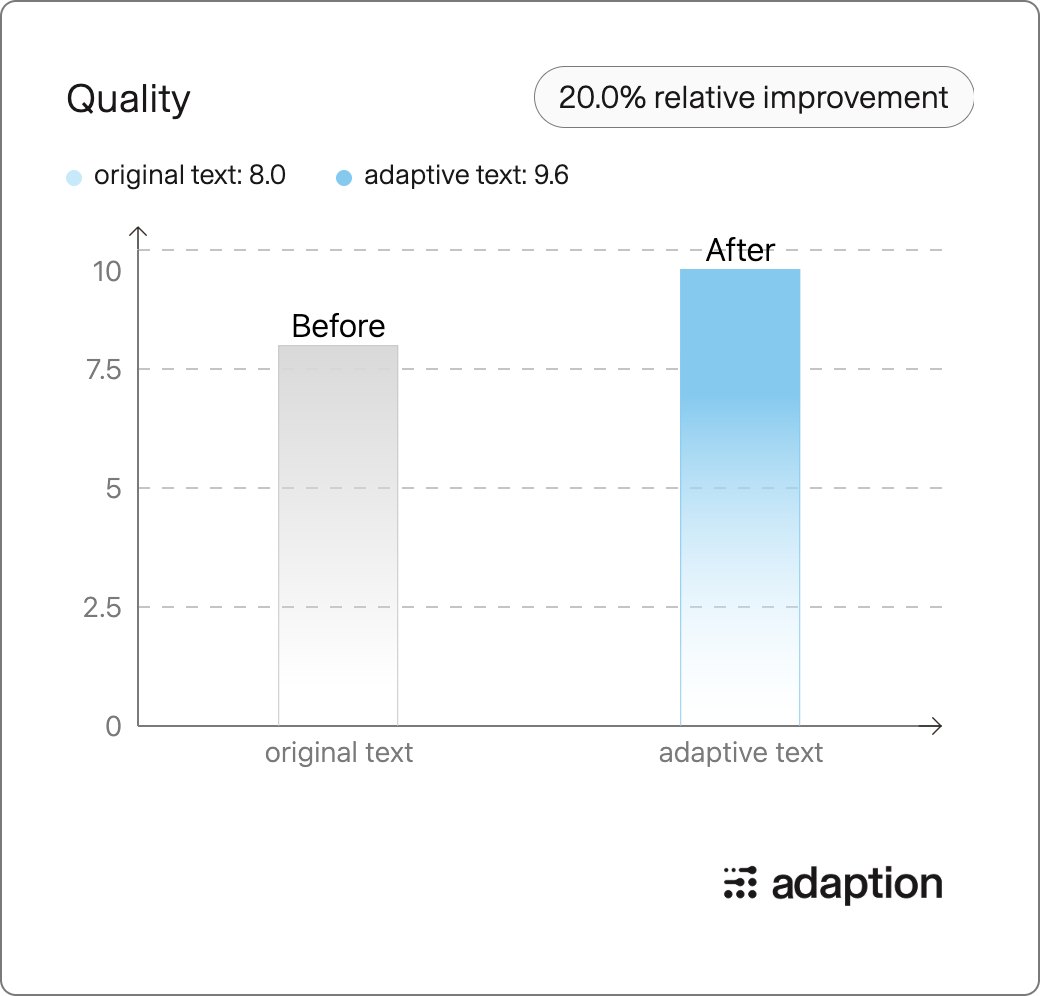Click the Quality chart title
The image size is (1040, 996).
[x=129, y=99]
